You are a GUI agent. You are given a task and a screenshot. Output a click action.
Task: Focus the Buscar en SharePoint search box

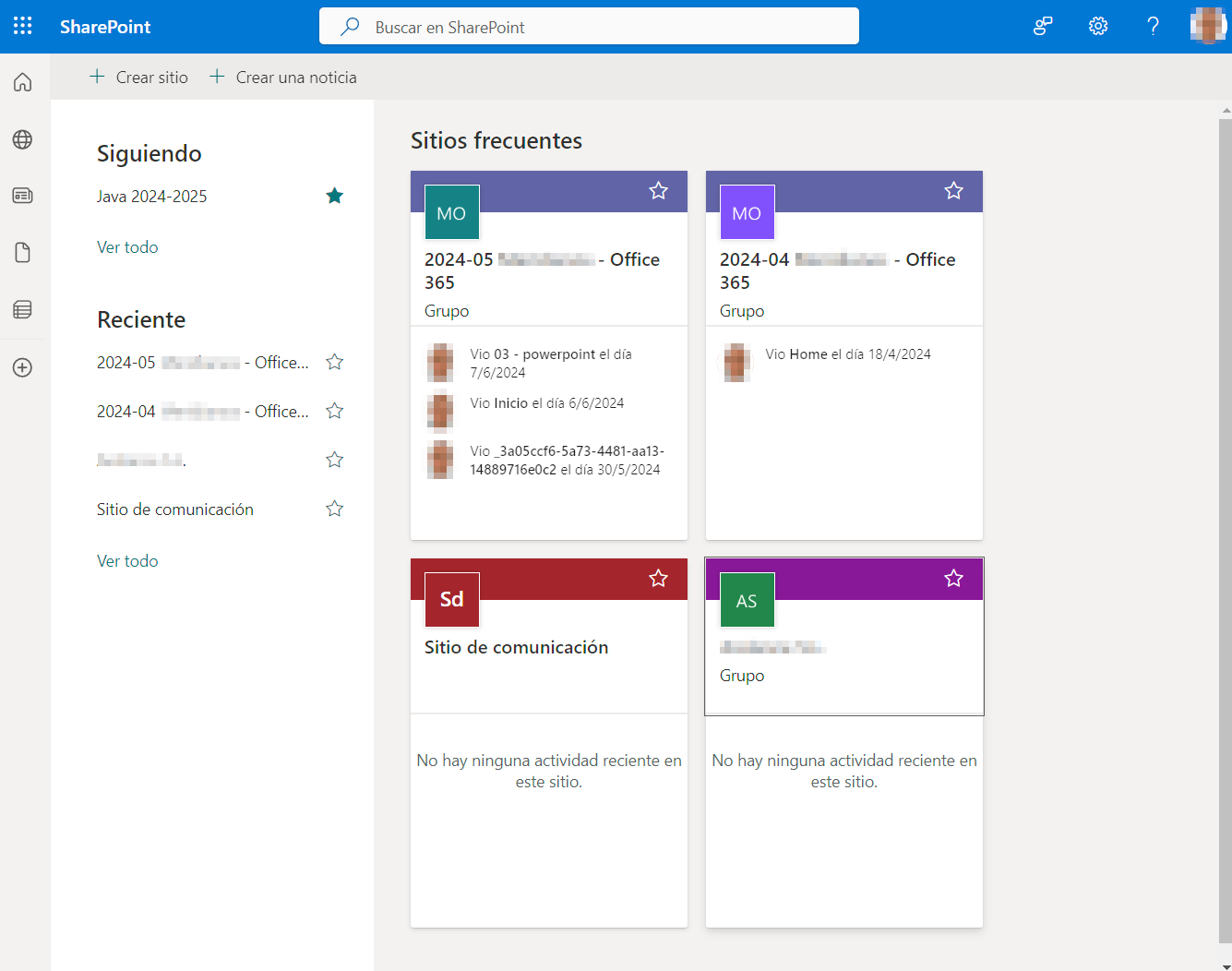(x=589, y=26)
